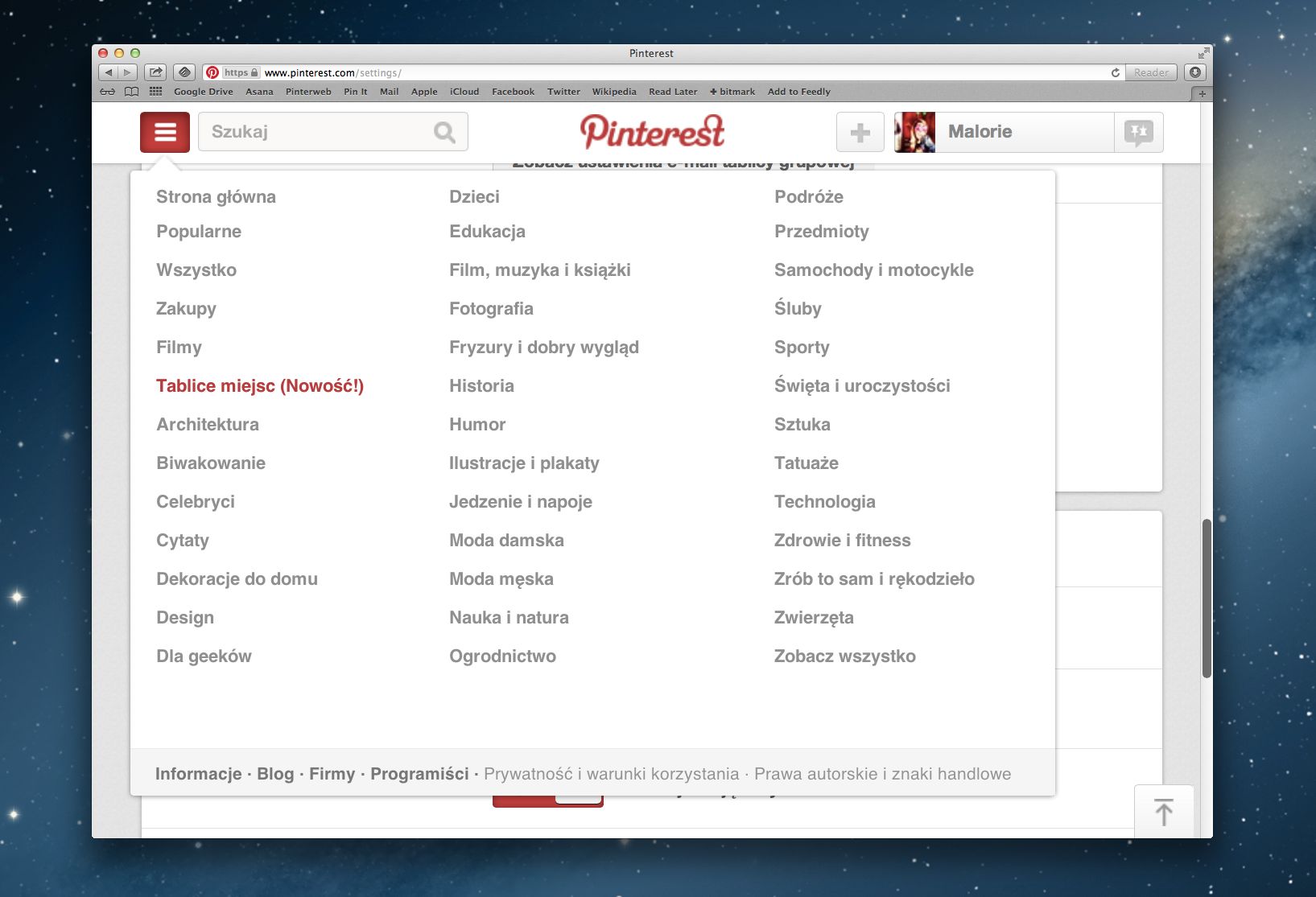Choose the Dla geeków category
Image resolution: width=1316 pixels, height=897 pixels.
[x=204, y=656]
